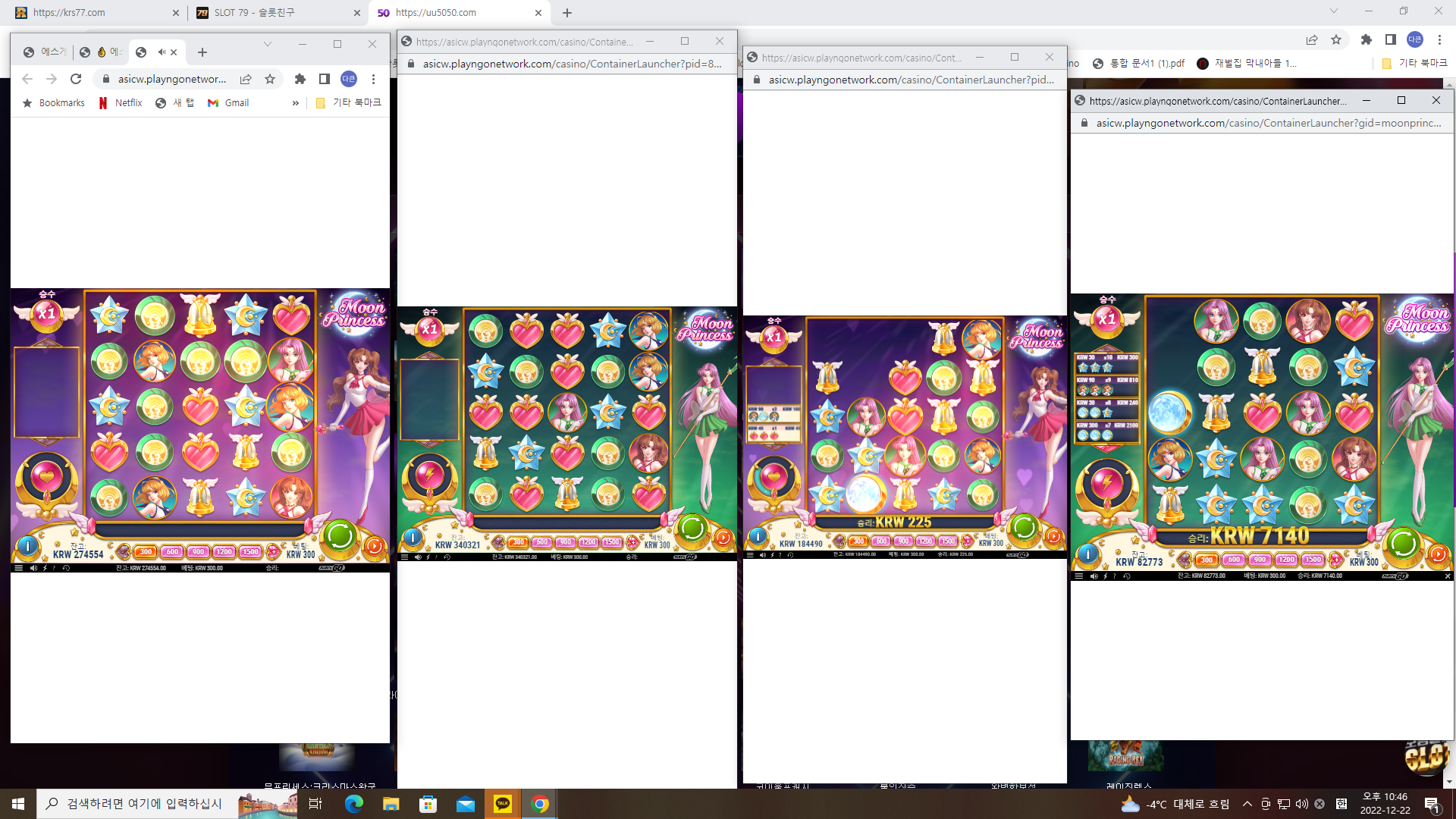Open the Windows Start menu

pos(18,804)
